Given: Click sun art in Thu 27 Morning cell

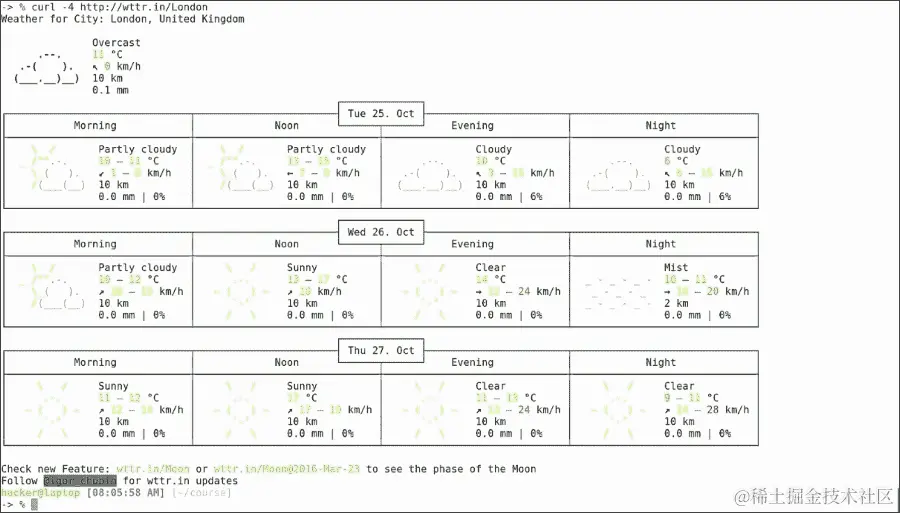Looking at the screenshot, I should 53,410.
